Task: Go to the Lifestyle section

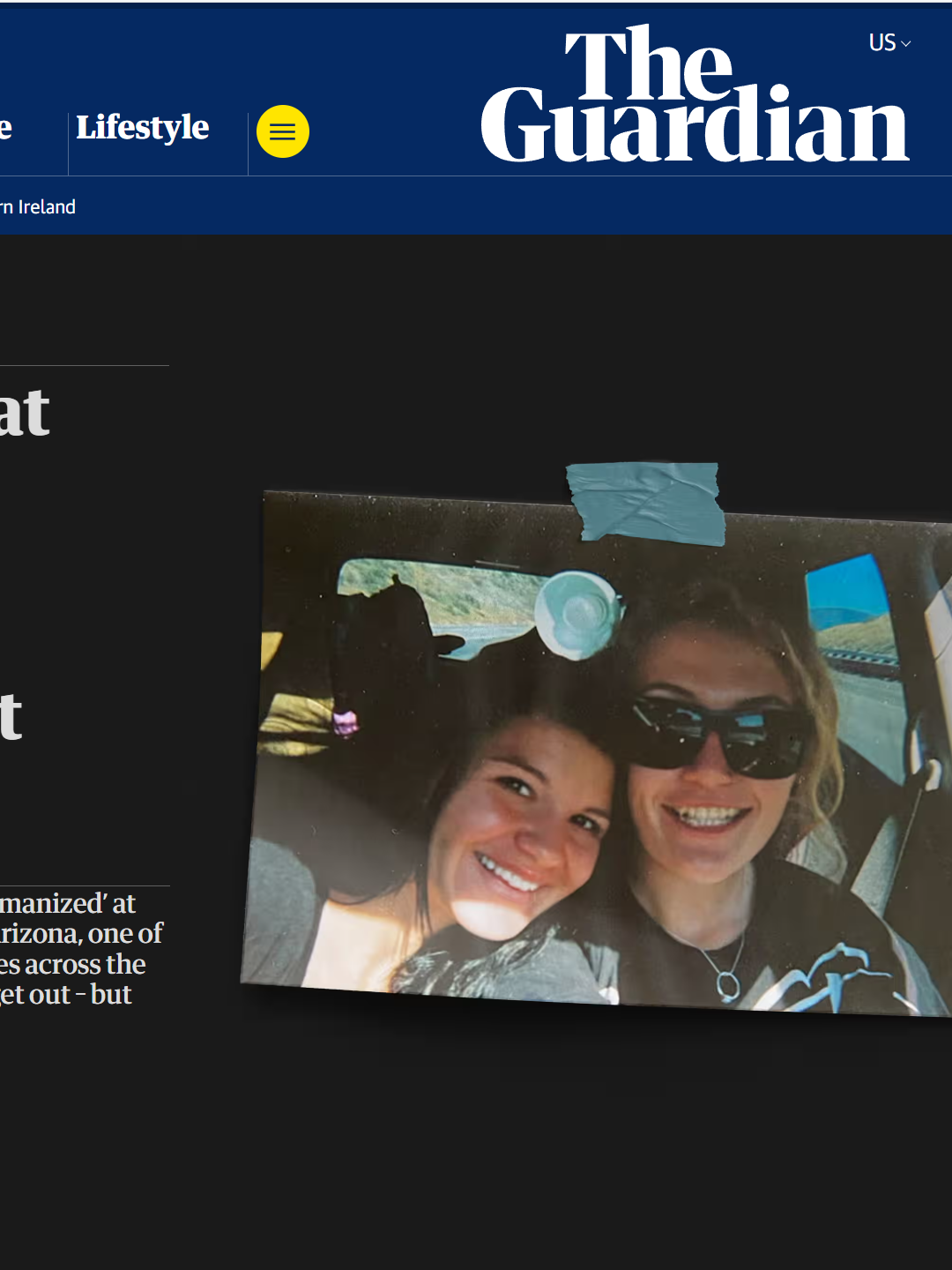Action: pos(143,127)
